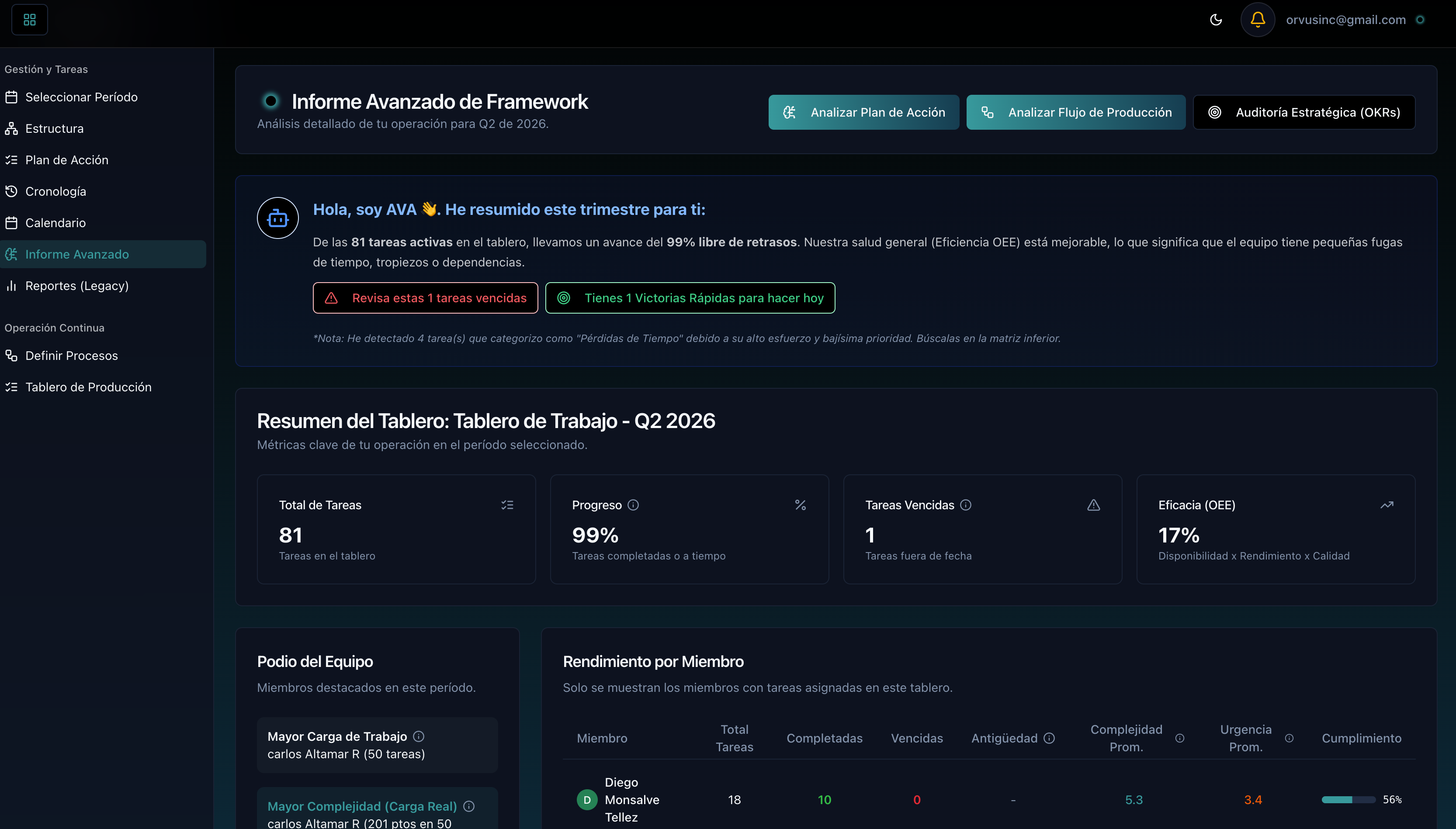Open Tablero de Producción in the sidebar
The height and width of the screenshot is (829, 1456).
(103, 387)
